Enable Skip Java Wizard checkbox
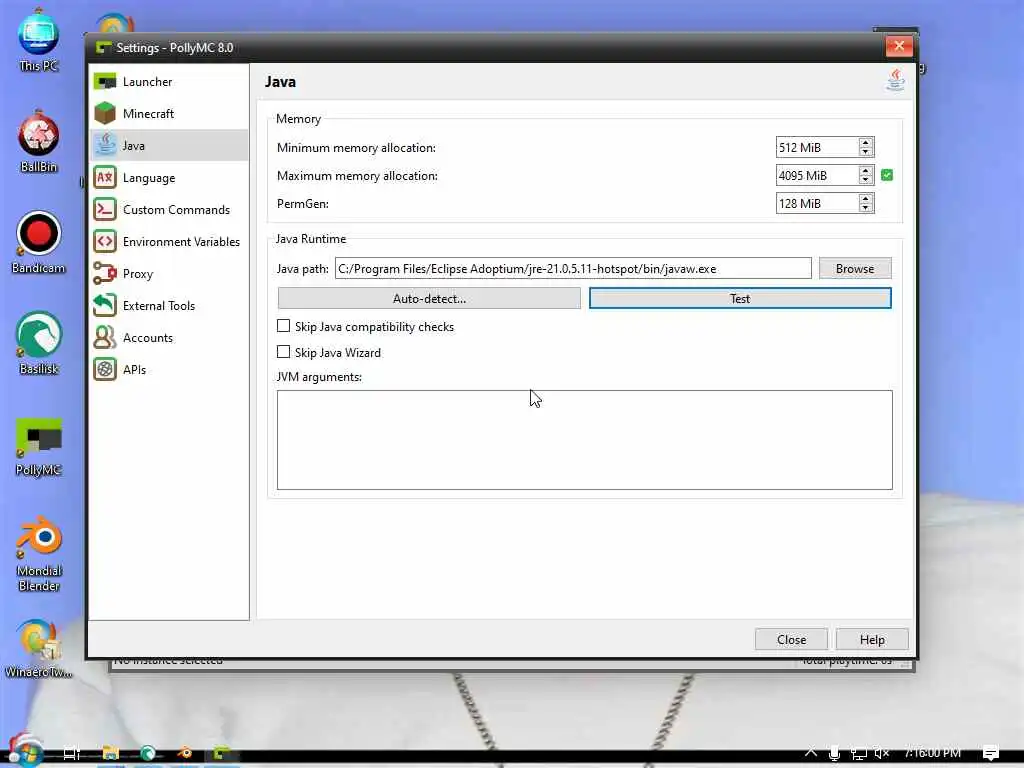 point(283,352)
